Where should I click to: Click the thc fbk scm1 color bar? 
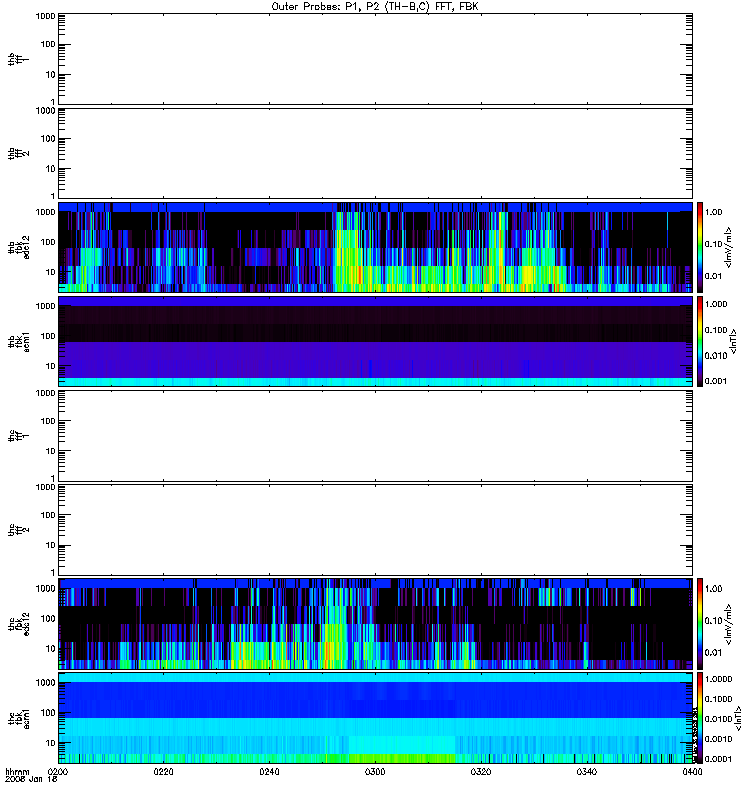click(x=700, y=718)
